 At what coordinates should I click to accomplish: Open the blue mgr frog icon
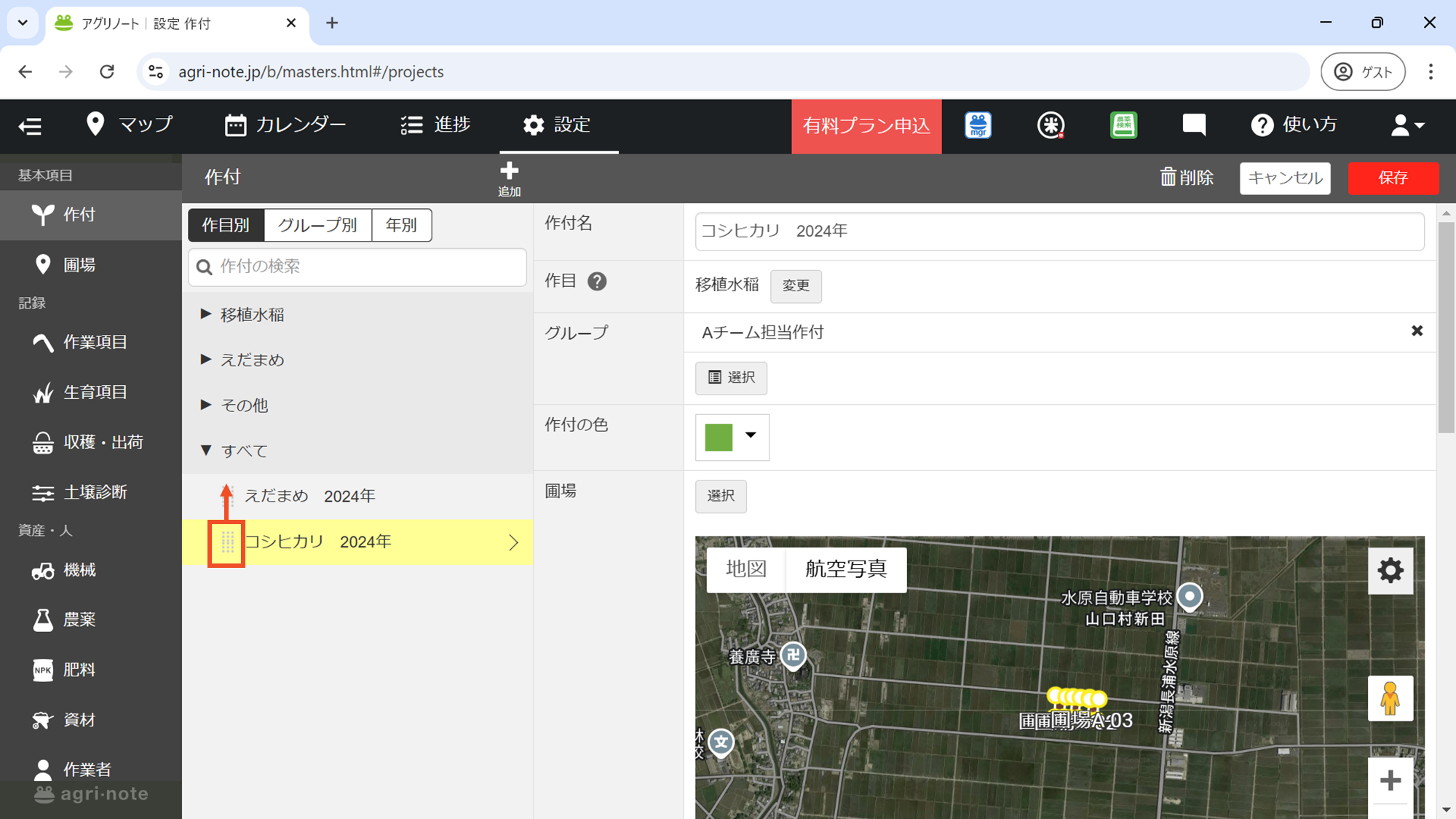978,125
